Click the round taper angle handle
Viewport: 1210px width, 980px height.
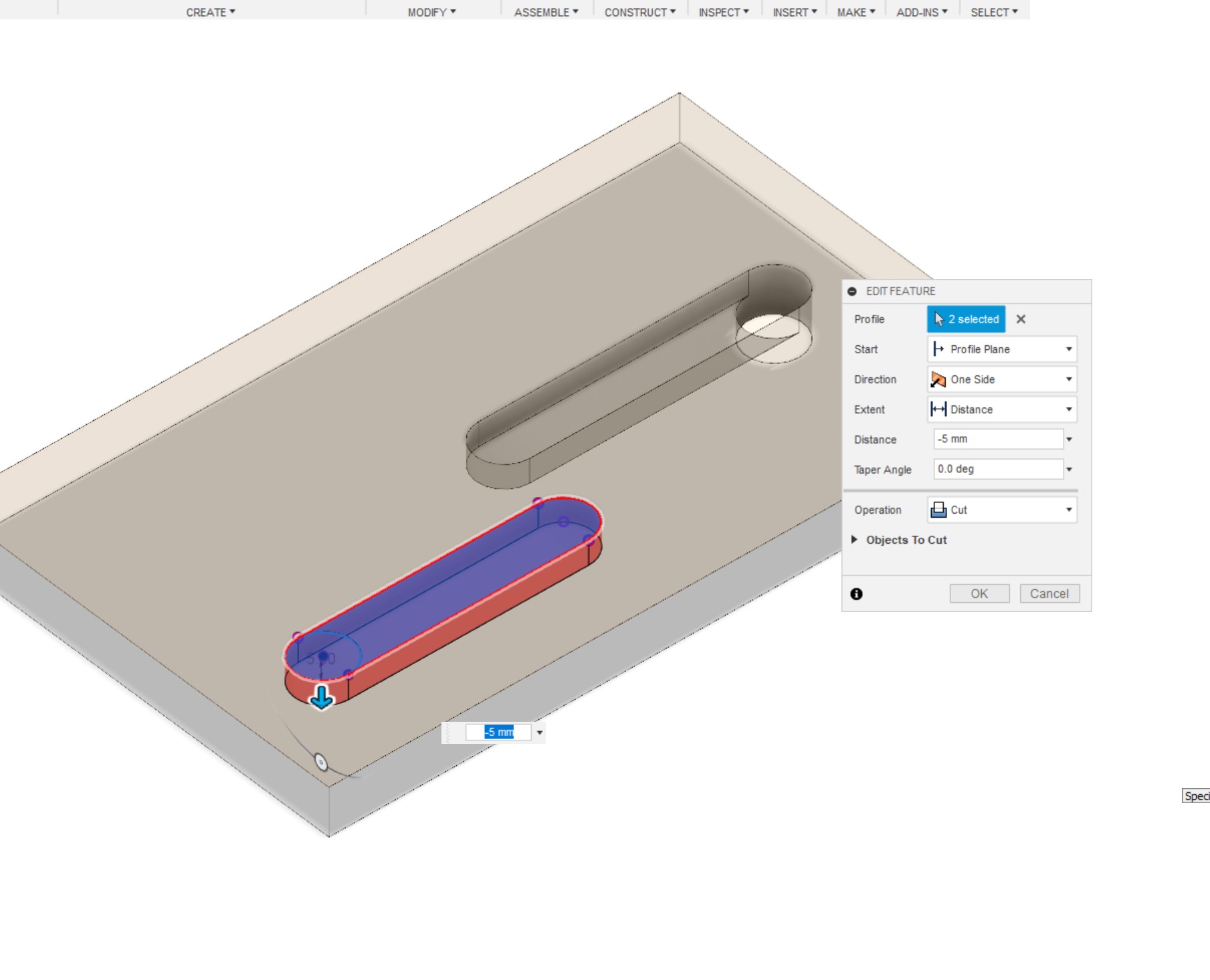pyautogui.click(x=321, y=762)
